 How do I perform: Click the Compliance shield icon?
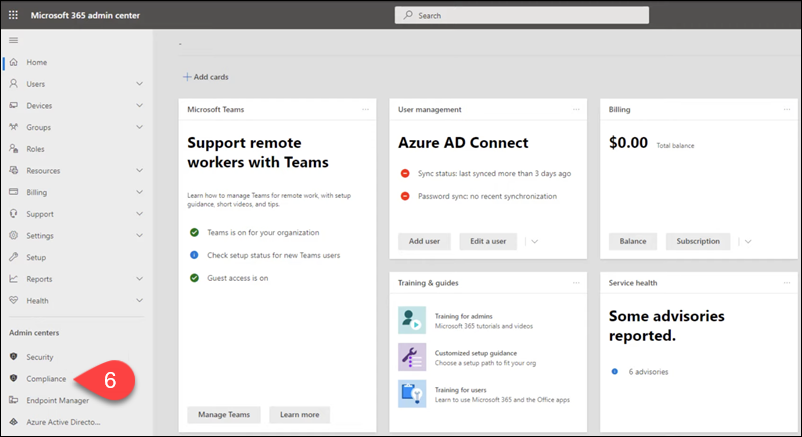[14, 378]
